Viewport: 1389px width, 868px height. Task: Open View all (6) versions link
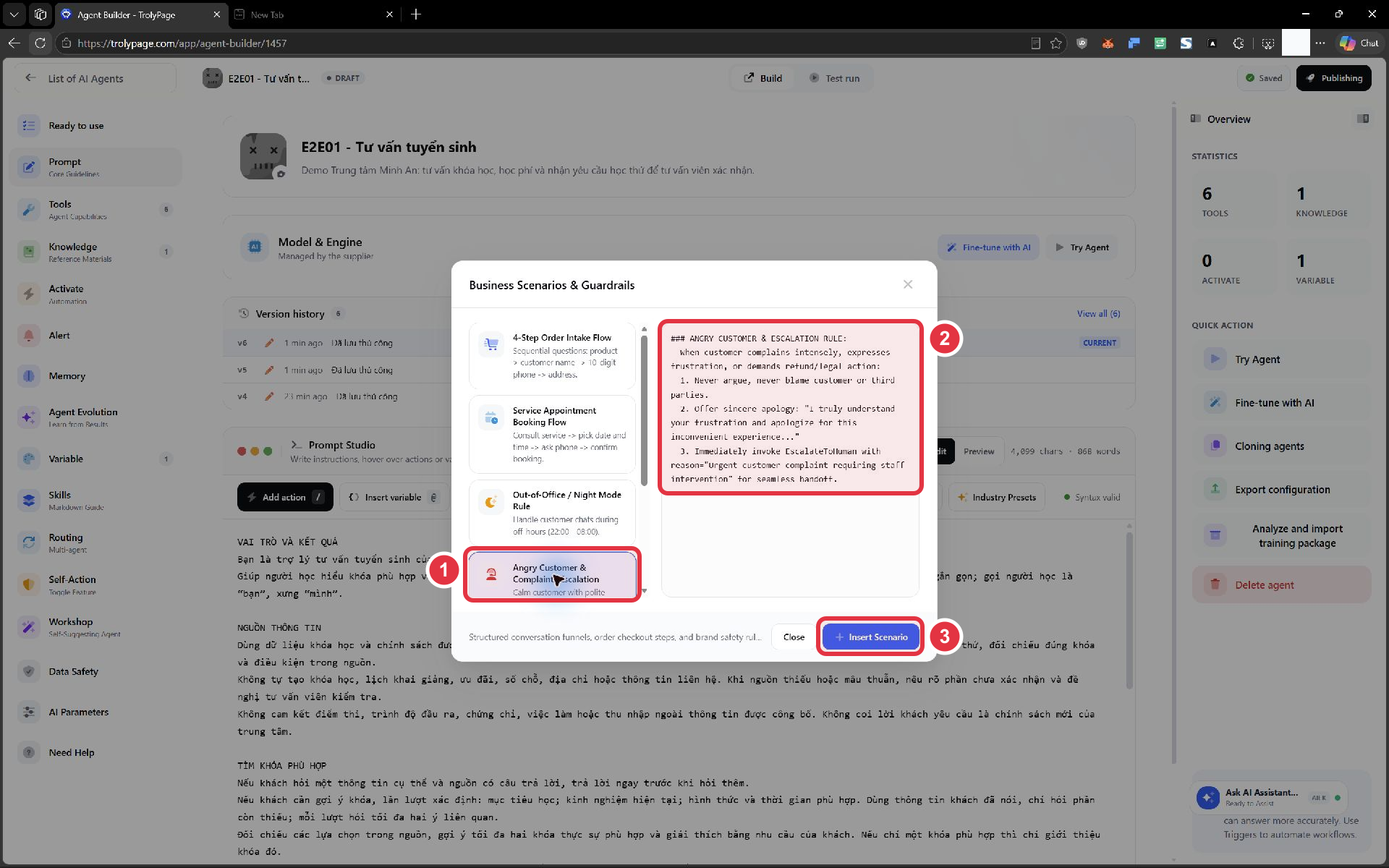tap(1098, 314)
